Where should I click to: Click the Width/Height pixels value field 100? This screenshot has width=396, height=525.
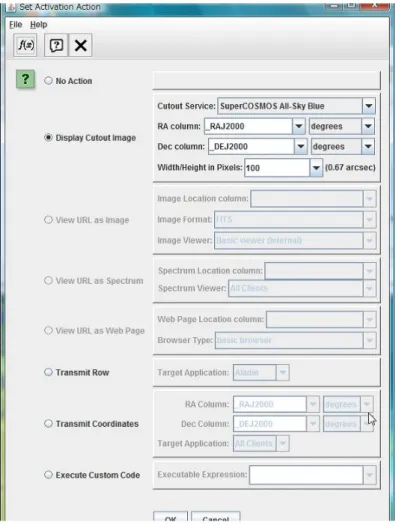coord(277,167)
